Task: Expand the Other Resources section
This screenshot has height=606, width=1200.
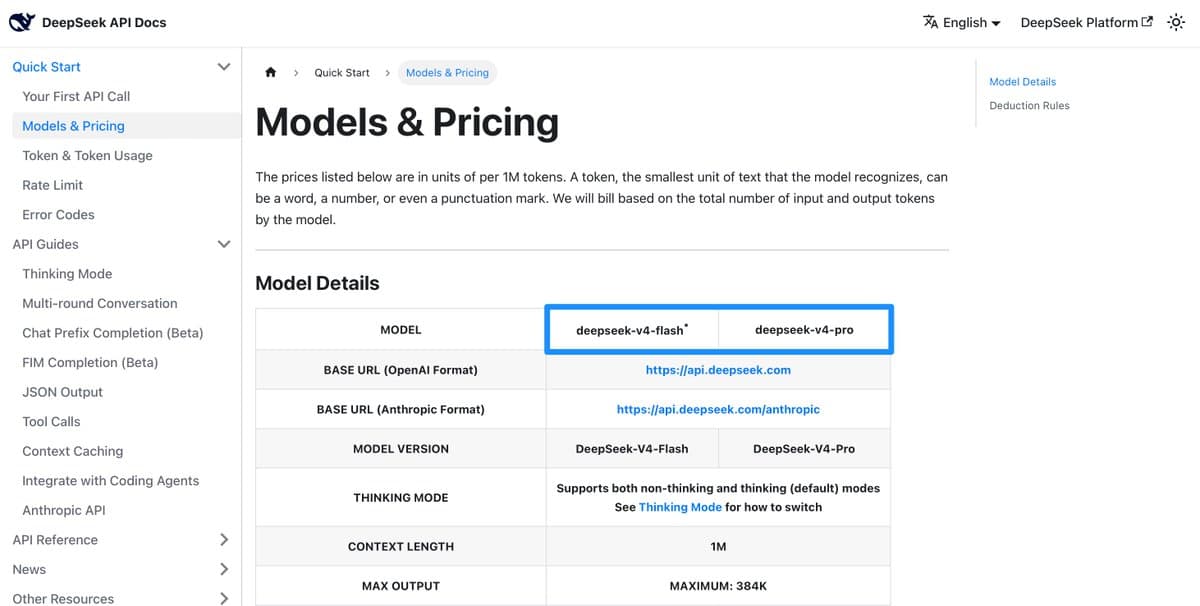Action: click(224, 598)
